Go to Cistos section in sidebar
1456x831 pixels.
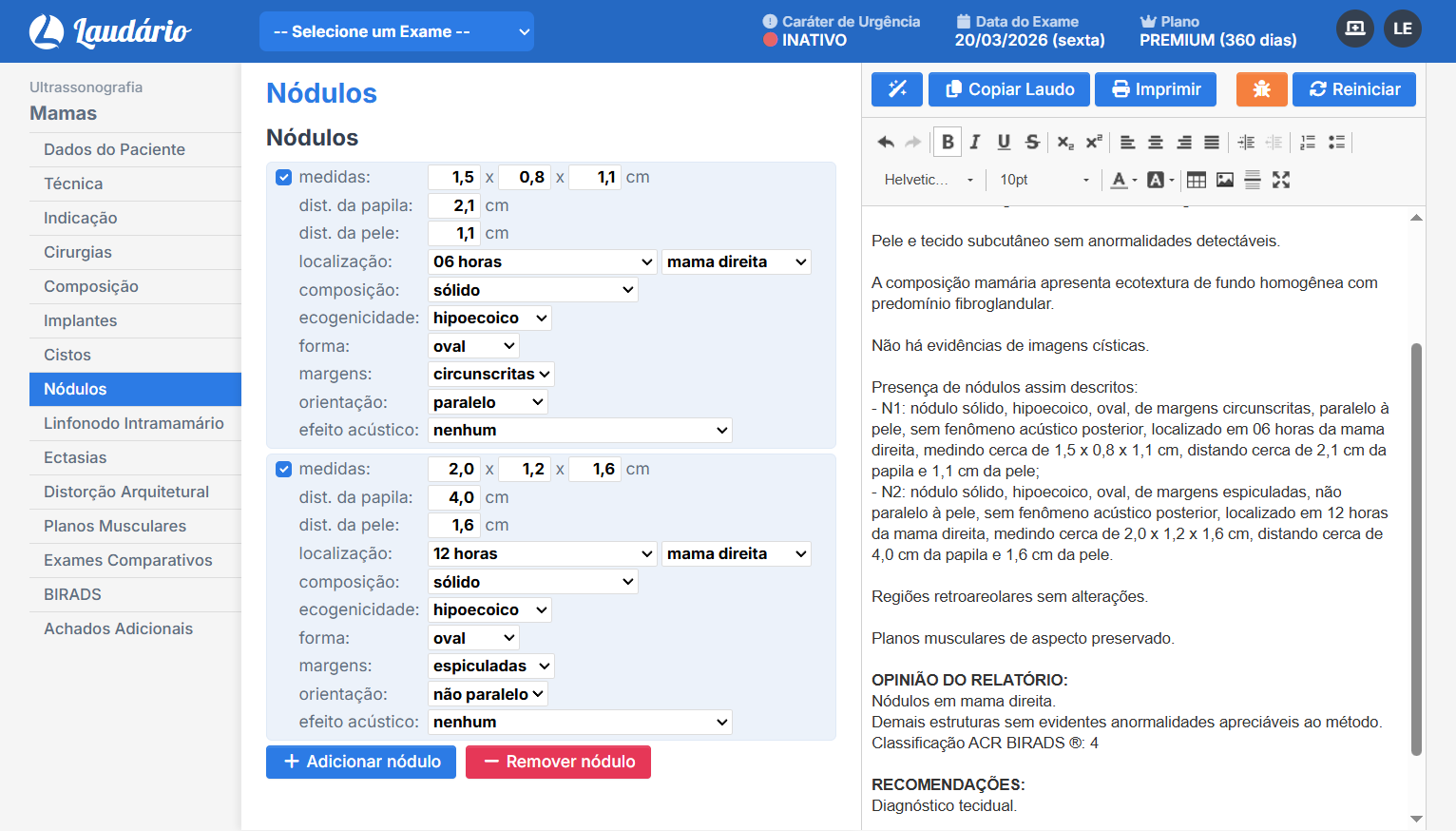67,355
